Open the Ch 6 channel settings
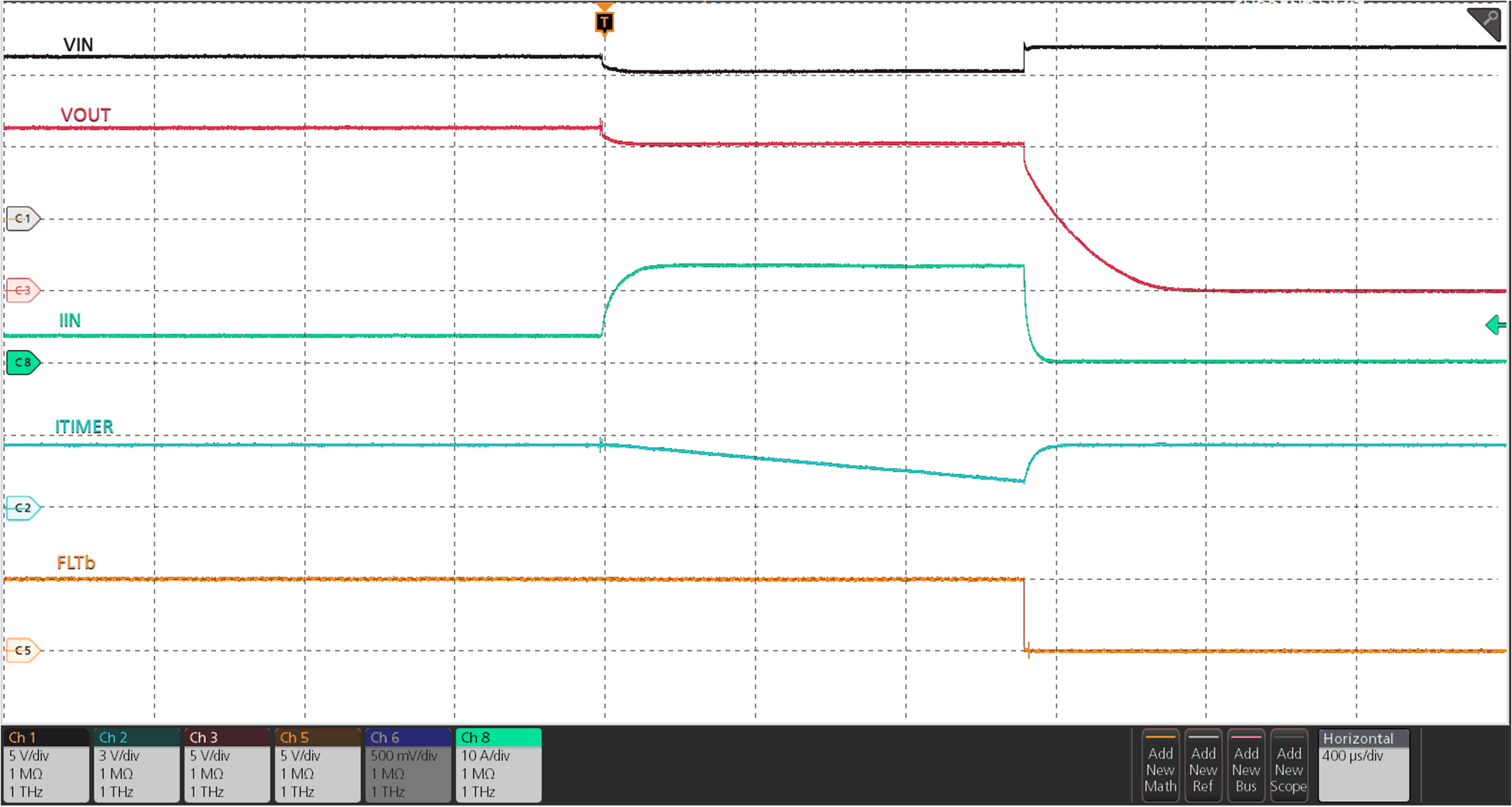Screen dimensions: 1512x807 [x=407, y=765]
